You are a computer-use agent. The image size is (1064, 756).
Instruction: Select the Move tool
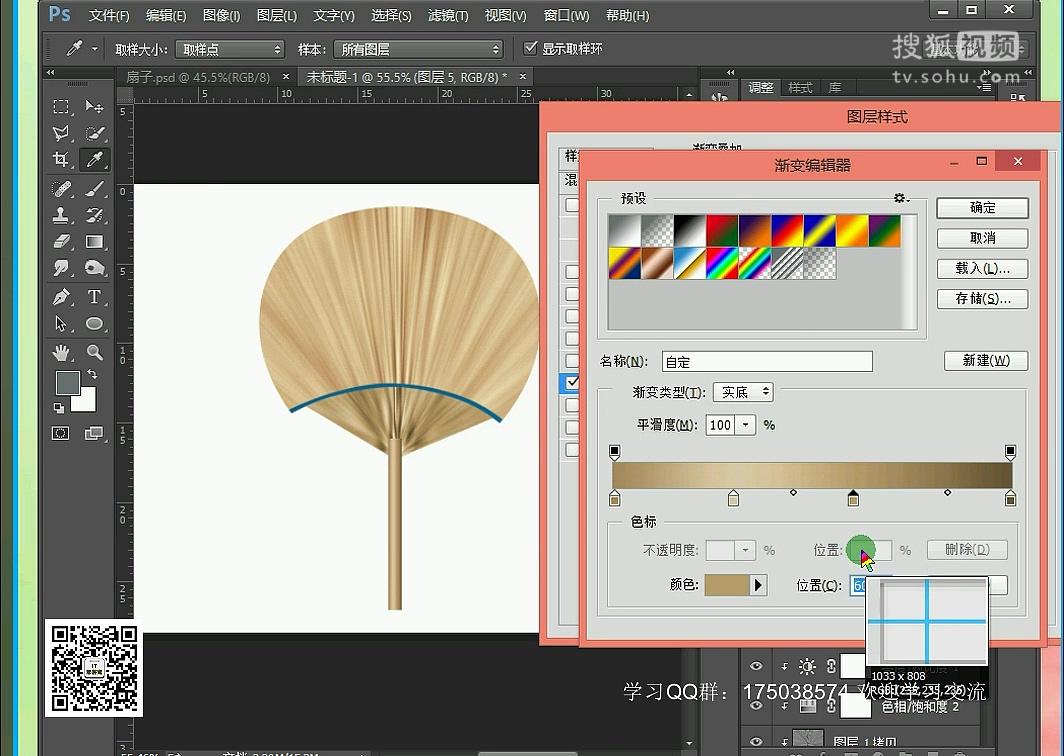tap(94, 107)
